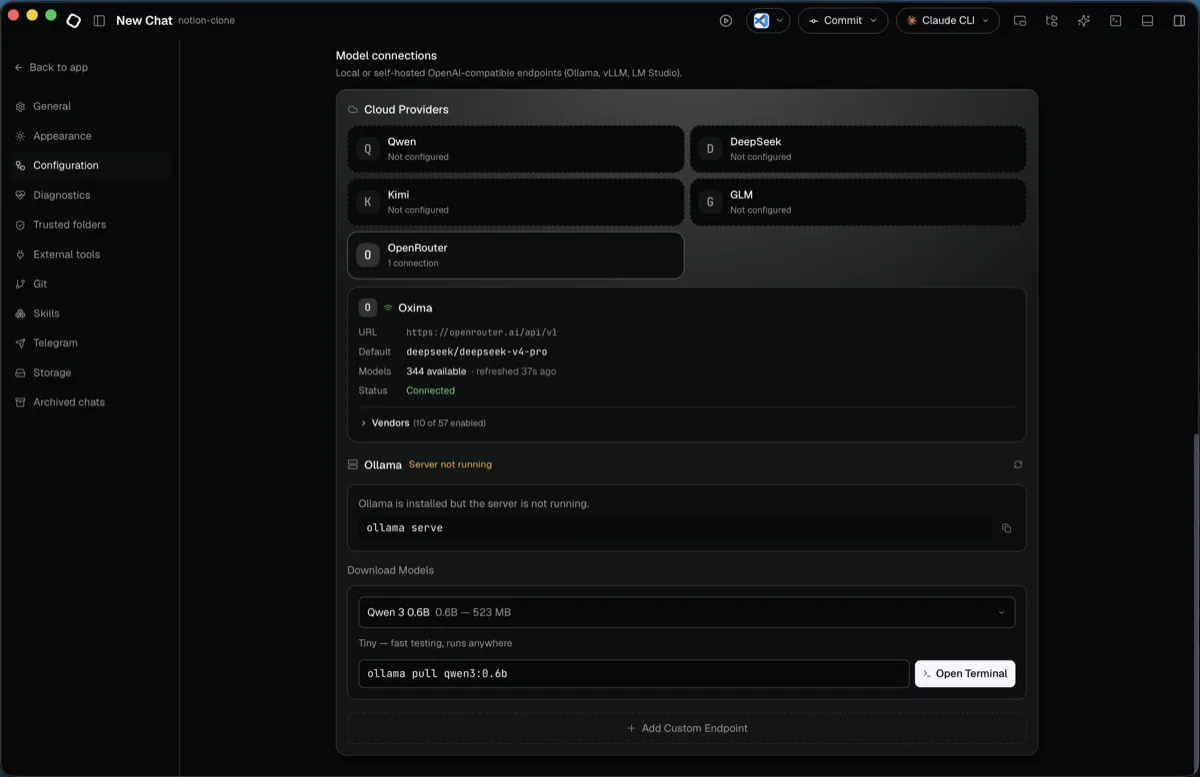Click the file tree icon in toolbar
The width and height of the screenshot is (1200, 777).
[1052, 20]
